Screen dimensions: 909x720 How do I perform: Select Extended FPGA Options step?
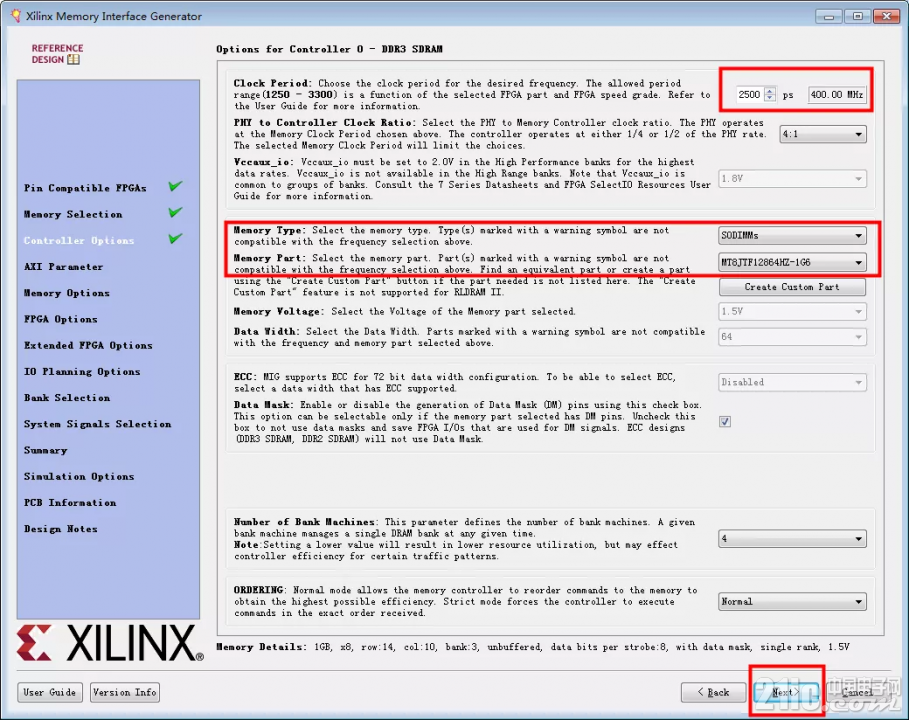point(88,346)
